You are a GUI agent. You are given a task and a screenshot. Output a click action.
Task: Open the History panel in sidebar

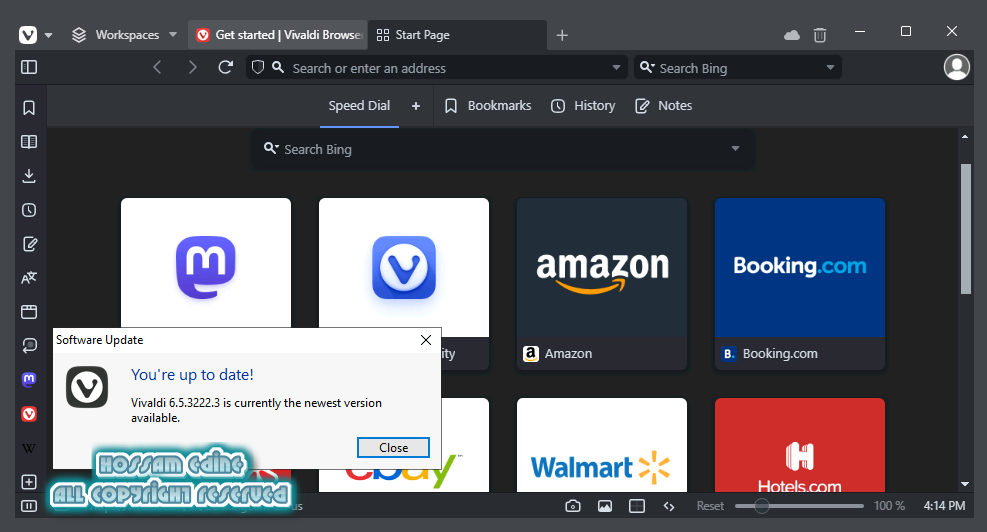pyautogui.click(x=29, y=210)
